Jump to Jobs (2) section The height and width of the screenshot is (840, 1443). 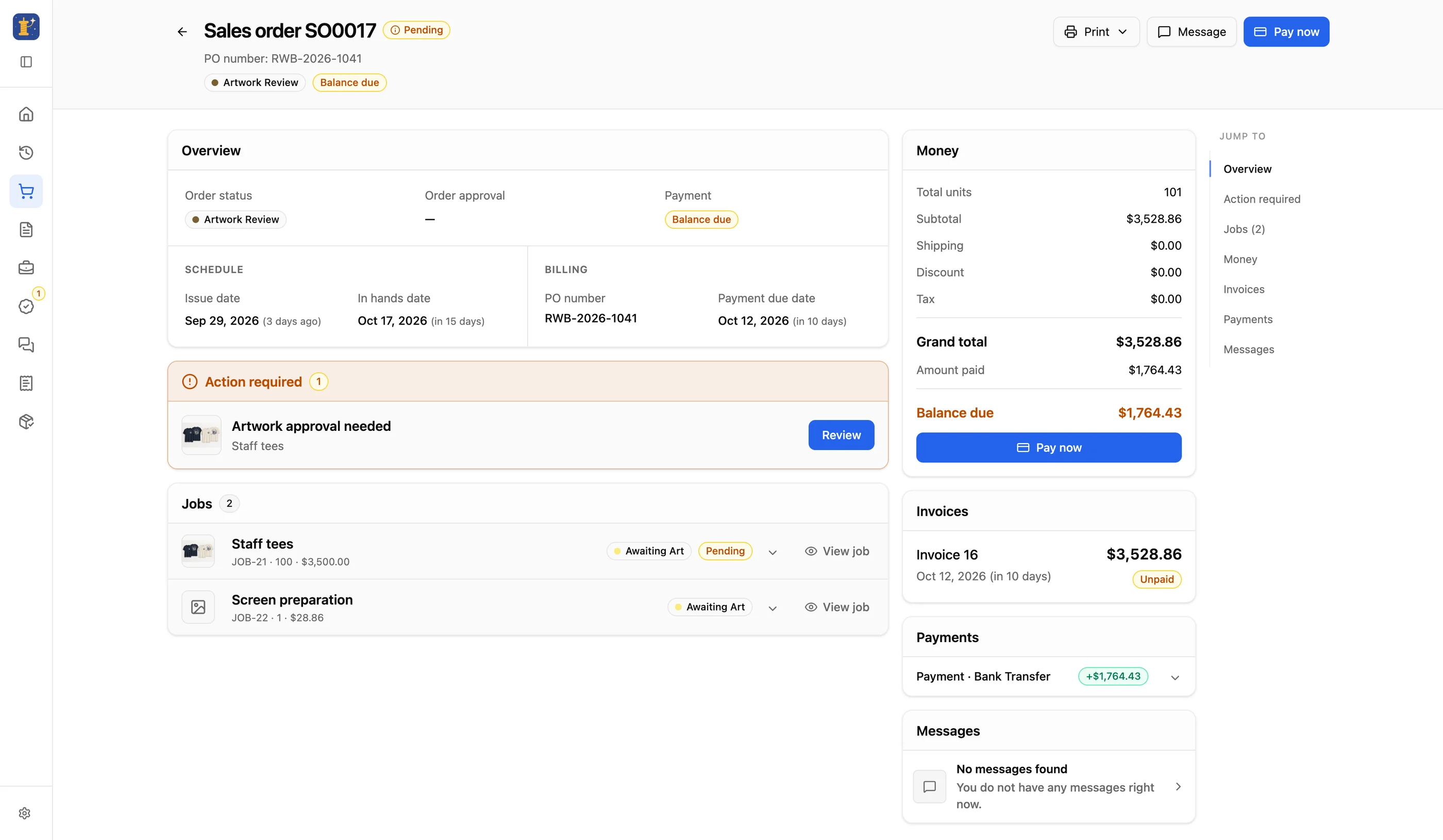click(x=1244, y=229)
